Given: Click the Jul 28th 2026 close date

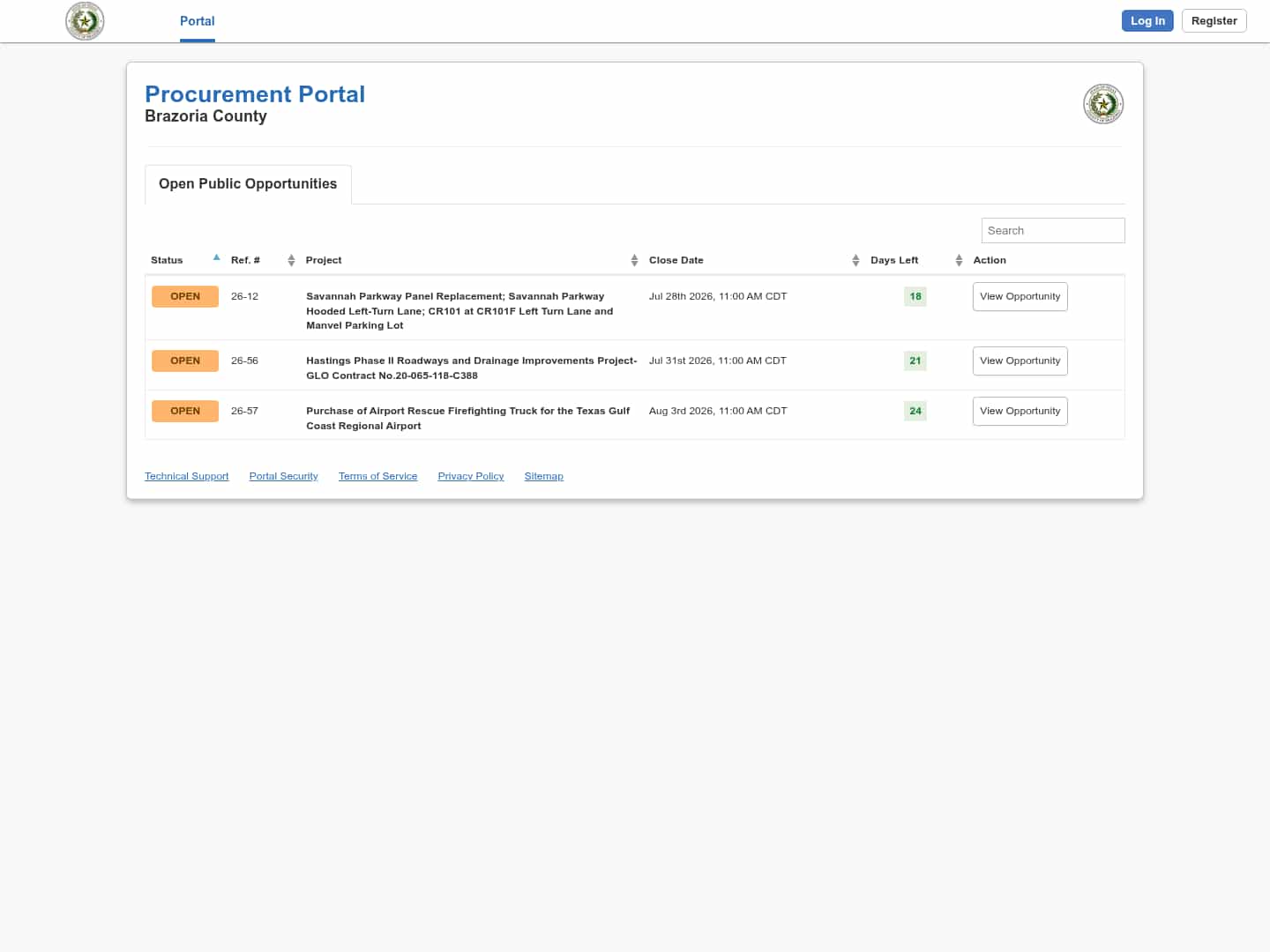Looking at the screenshot, I should (718, 296).
